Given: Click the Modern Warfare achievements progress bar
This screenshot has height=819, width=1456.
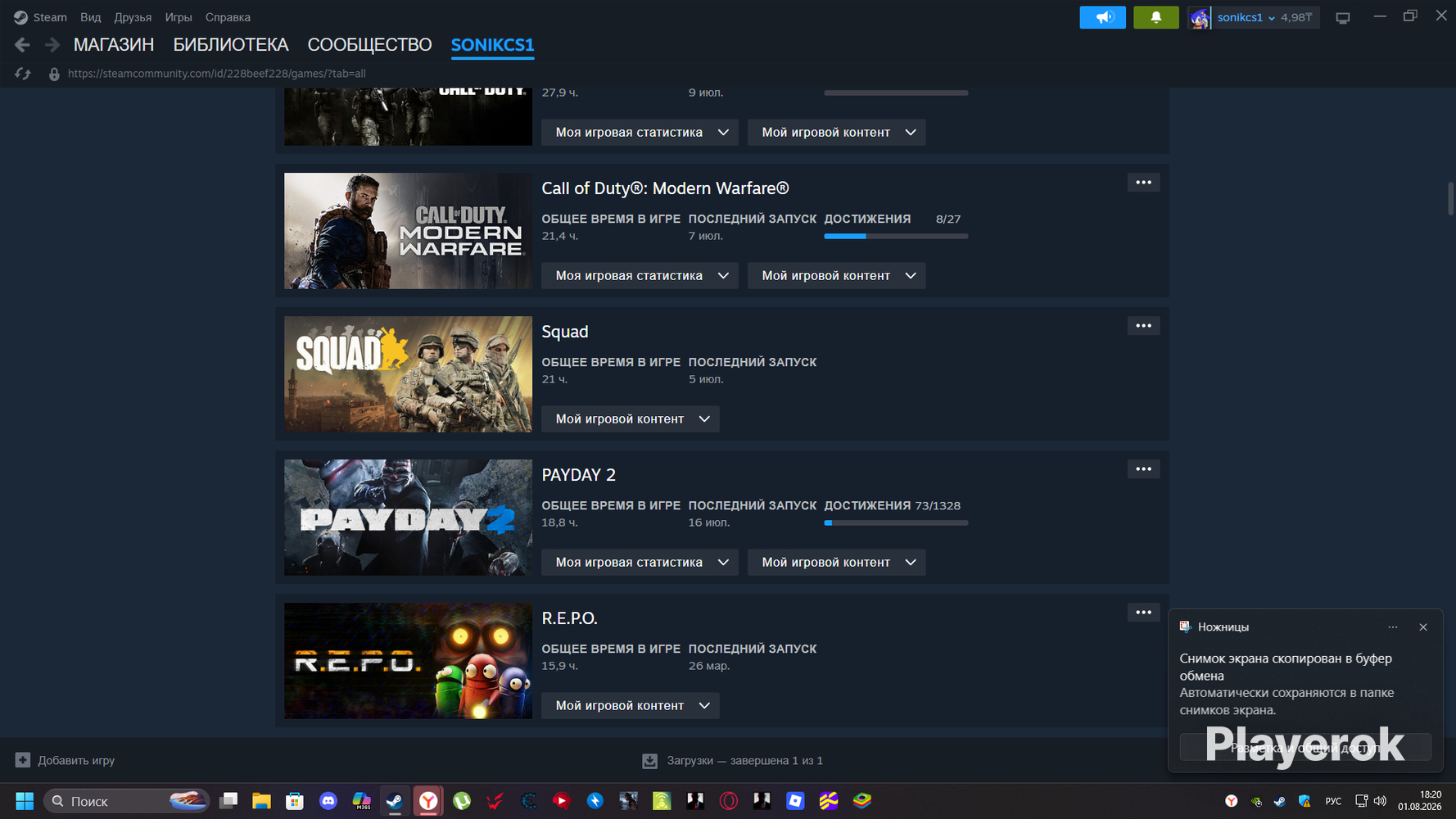Looking at the screenshot, I should (x=896, y=236).
